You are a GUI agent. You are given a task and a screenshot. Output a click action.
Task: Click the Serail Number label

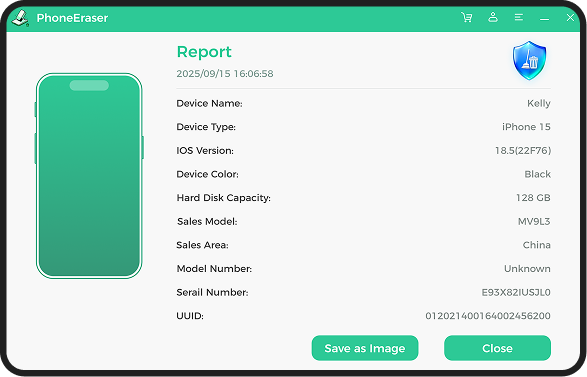pyautogui.click(x=212, y=292)
